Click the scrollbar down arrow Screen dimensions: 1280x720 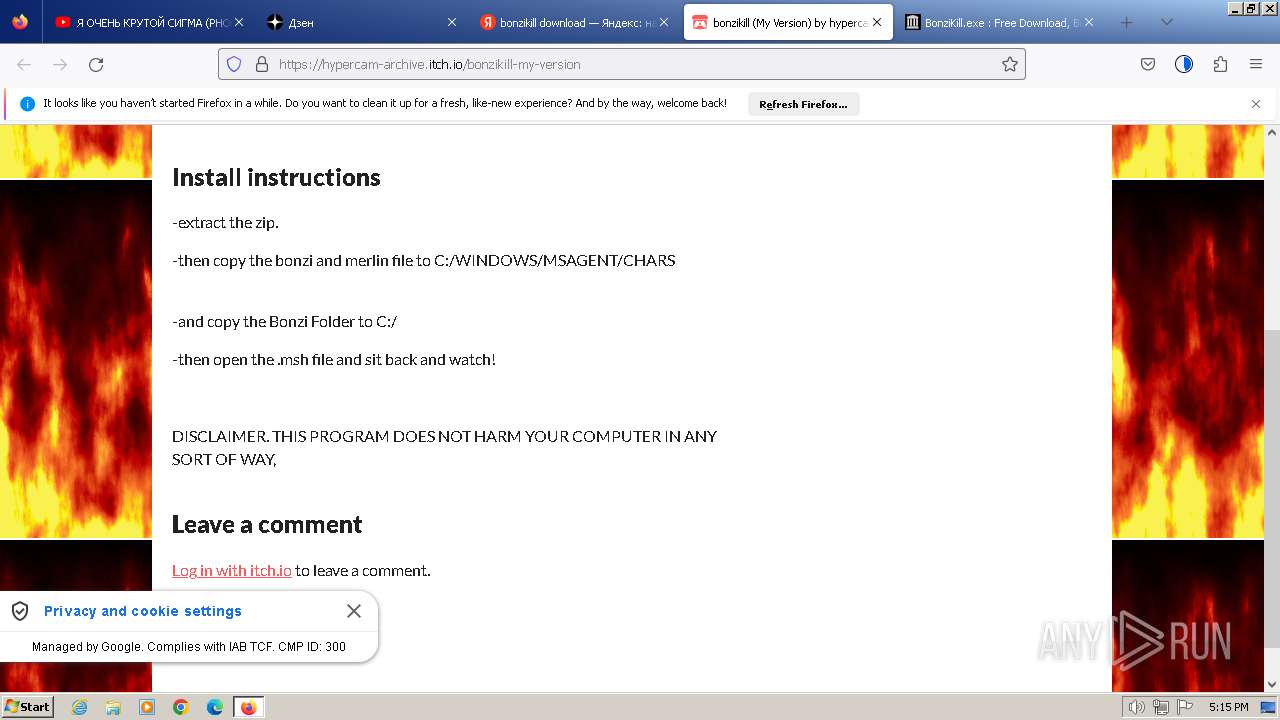1272,685
